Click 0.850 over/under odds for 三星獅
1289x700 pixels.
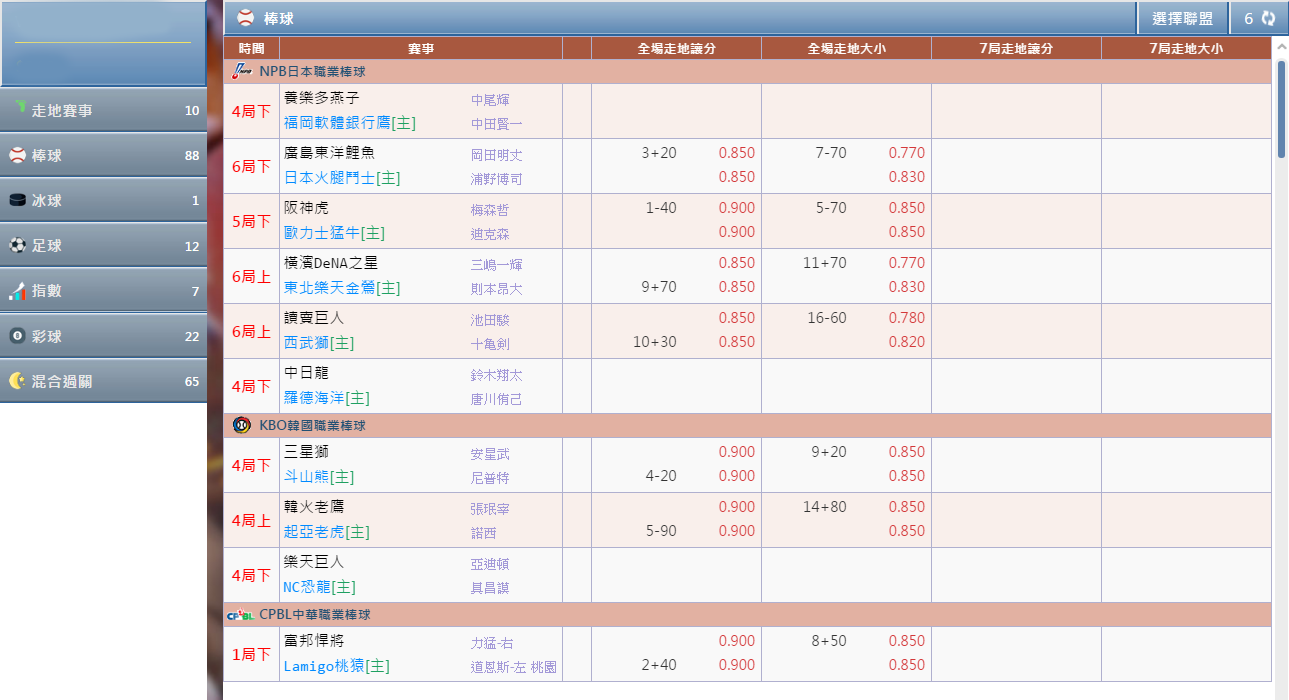click(x=907, y=452)
